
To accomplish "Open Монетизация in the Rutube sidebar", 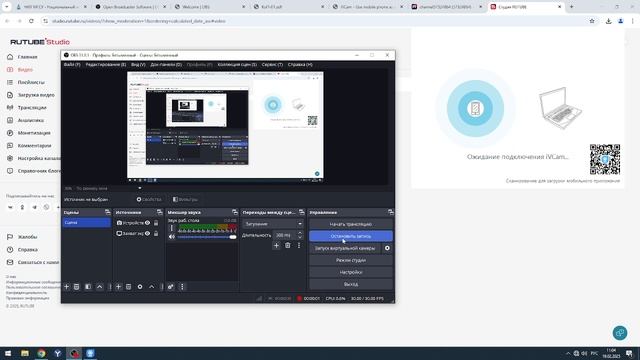I will point(34,133).
